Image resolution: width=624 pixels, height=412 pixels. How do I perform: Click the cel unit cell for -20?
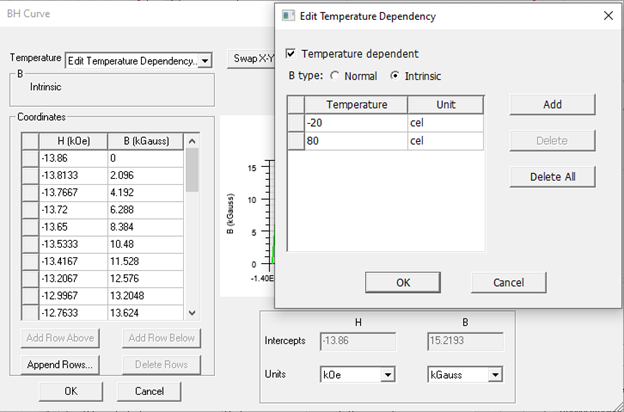pos(446,123)
